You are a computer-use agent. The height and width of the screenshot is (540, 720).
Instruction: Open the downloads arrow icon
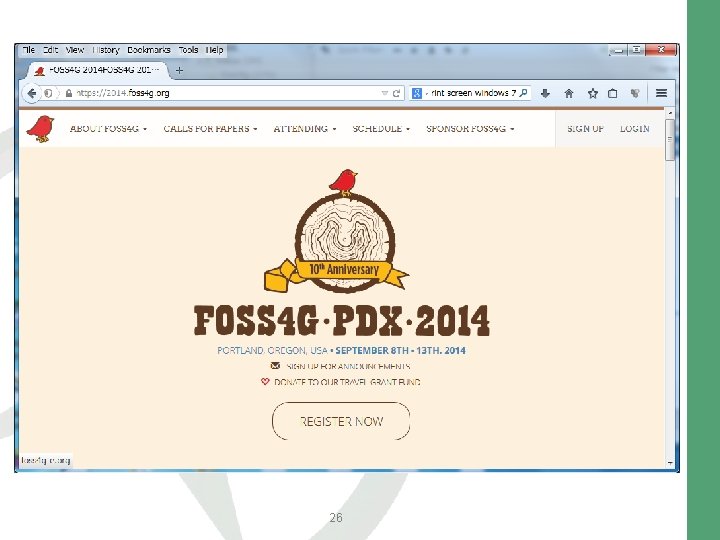pos(545,93)
